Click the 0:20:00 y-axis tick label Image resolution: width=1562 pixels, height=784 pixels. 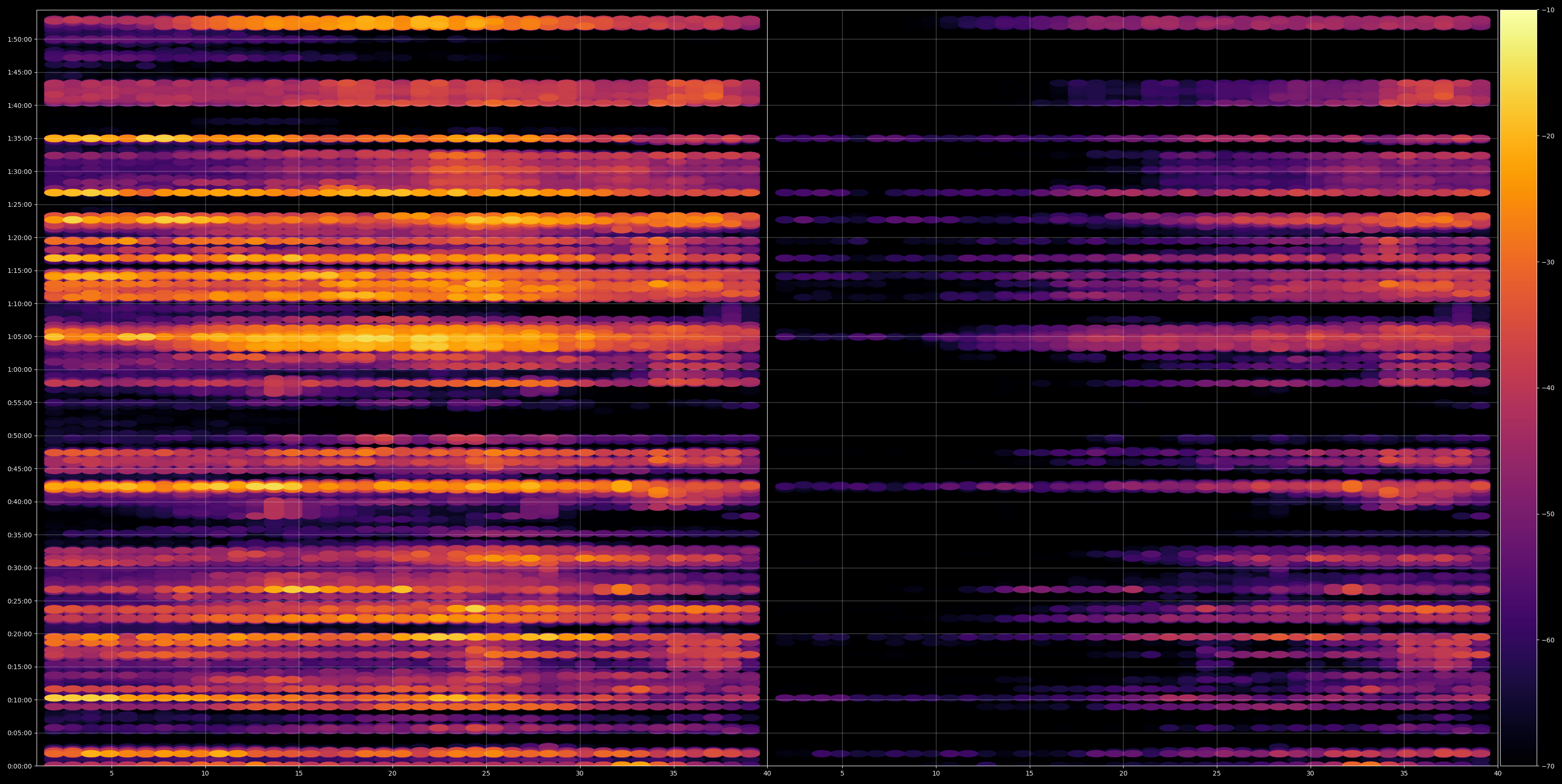click(x=19, y=633)
